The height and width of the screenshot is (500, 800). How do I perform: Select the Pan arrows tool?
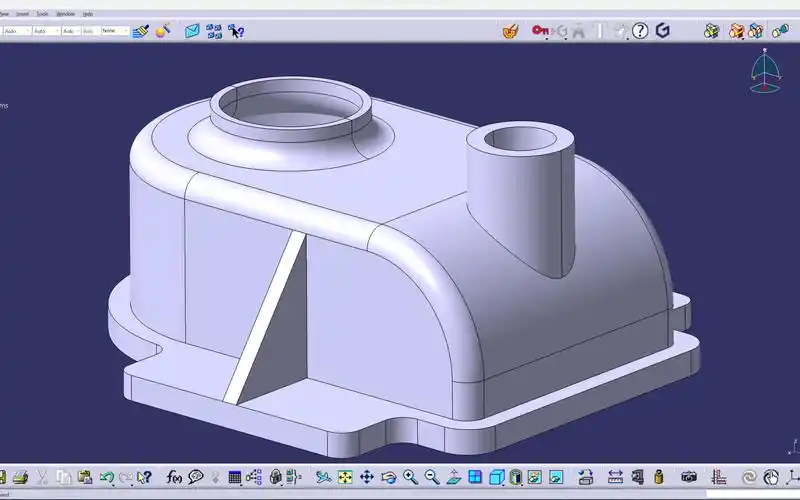(x=367, y=477)
